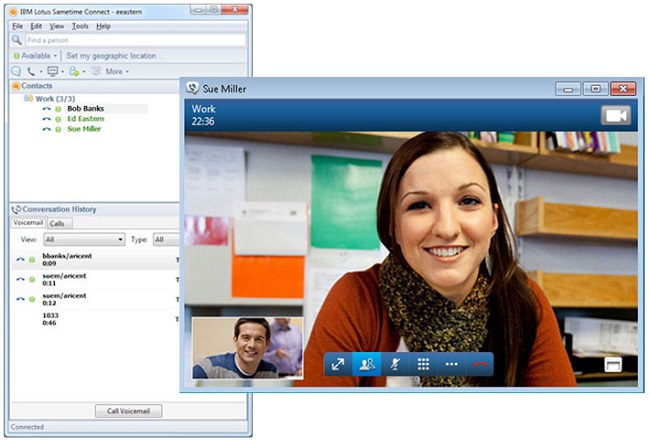The height and width of the screenshot is (448, 650).
Task: Mute the microphone in video call
Action: pyautogui.click(x=395, y=364)
